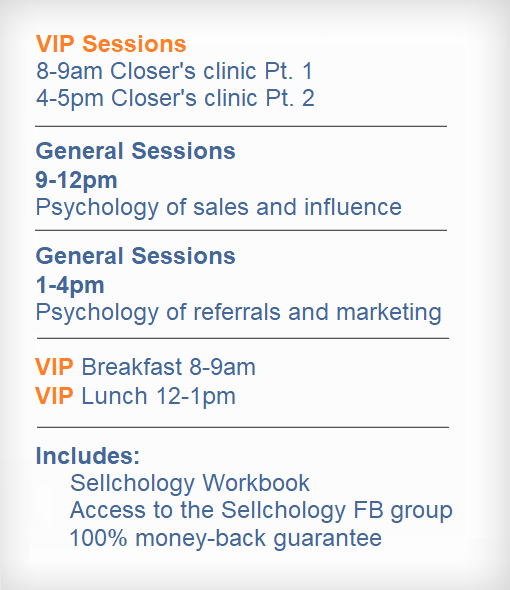The height and width of the screenshot is (590, 510).
Task: Click Psychology of referrals and marketing text
Action: pyautogui.click(x=239, y=312)
